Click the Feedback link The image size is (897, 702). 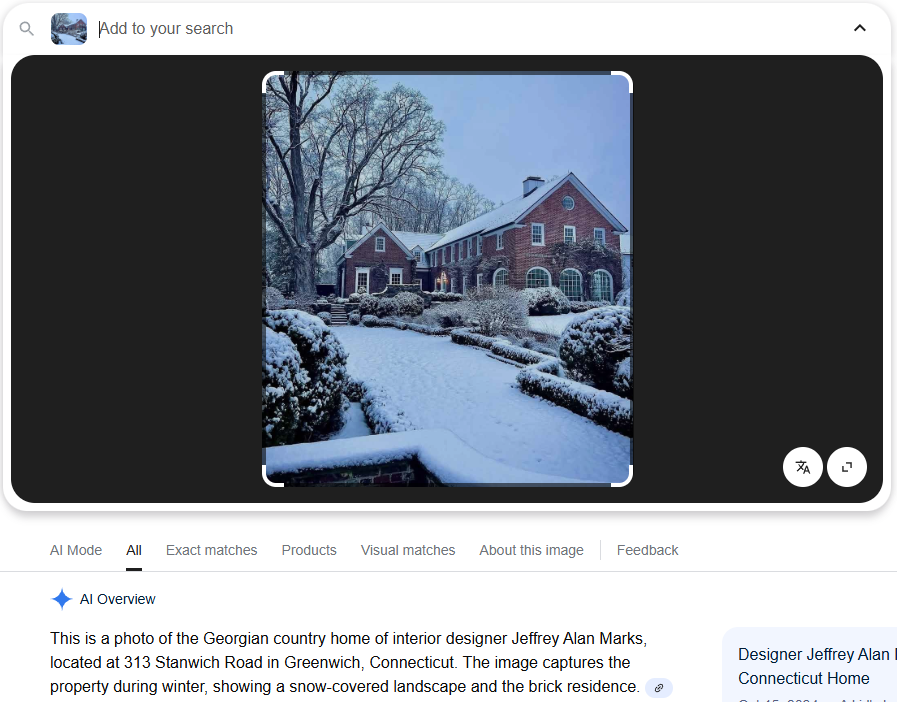tap(647, 550)
